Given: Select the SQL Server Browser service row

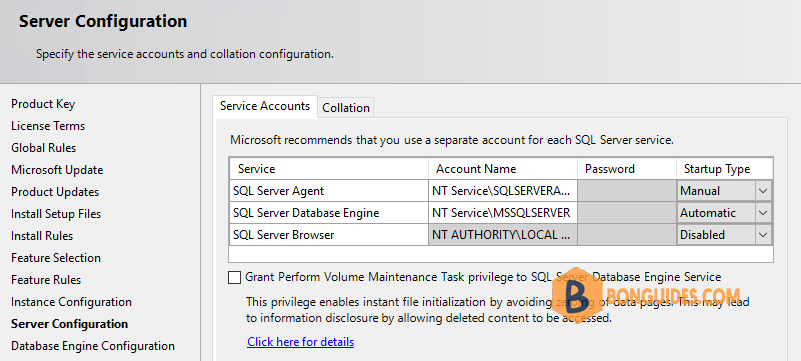Looking at the screenshot, I should 328,235.
